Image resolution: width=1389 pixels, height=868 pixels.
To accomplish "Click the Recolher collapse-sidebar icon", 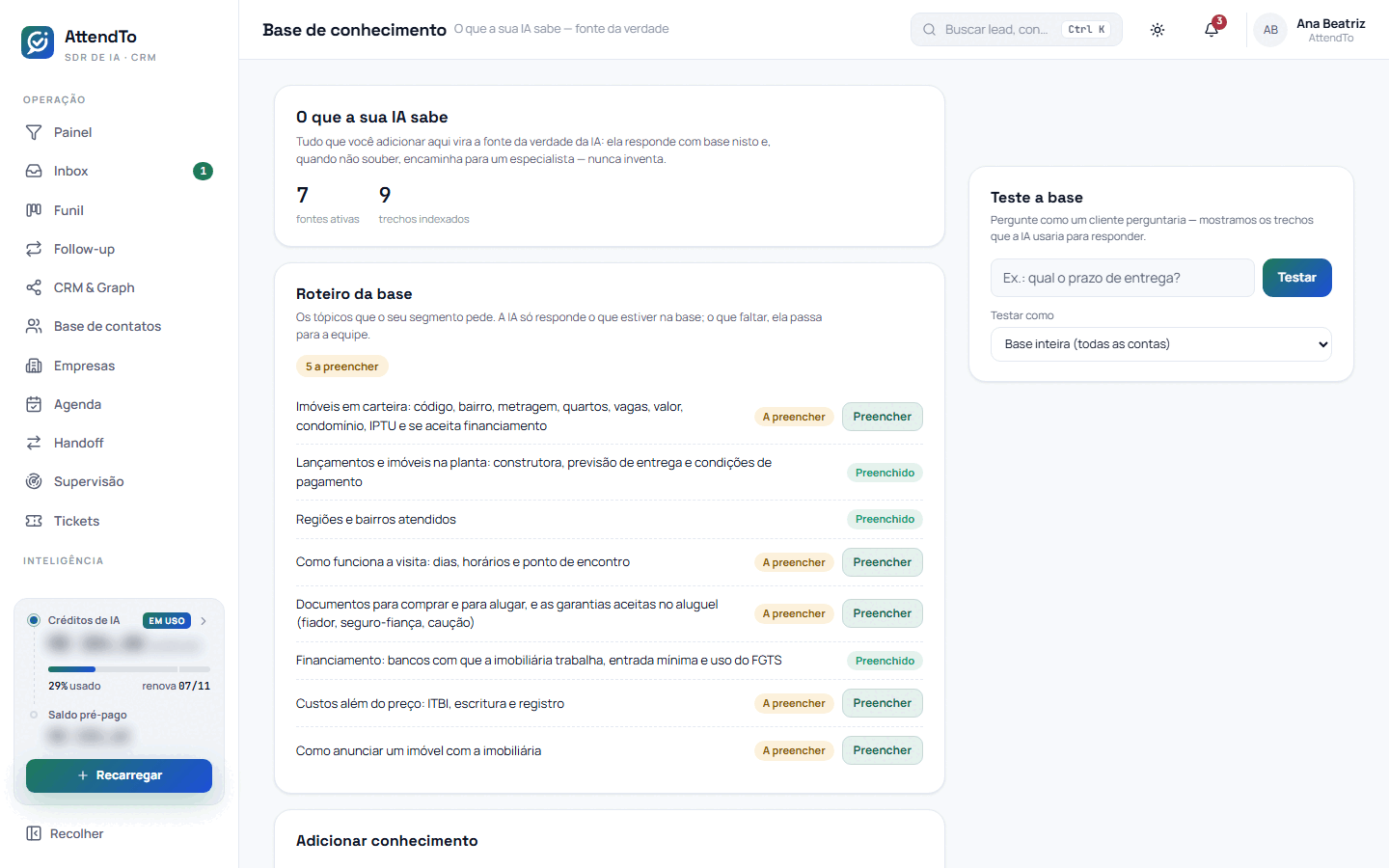I will [34, 833].
